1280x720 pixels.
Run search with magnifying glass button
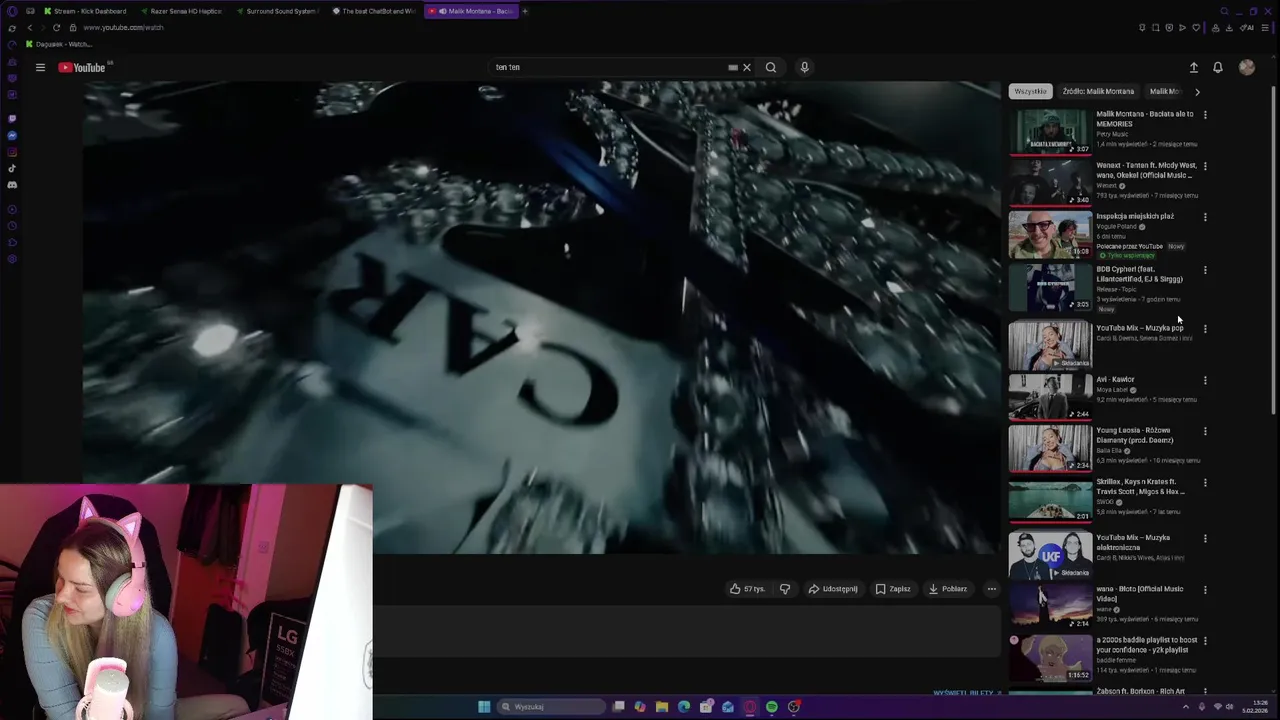pos(770,67)
